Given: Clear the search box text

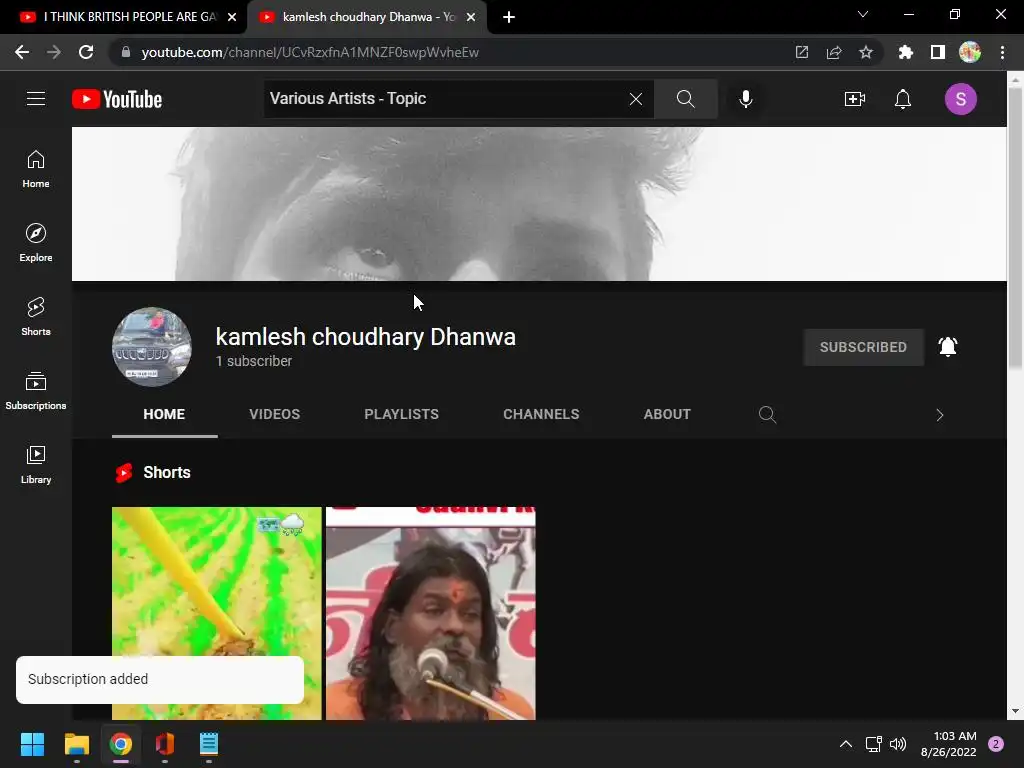Looking at the screenshot, I should coord(635,99).
